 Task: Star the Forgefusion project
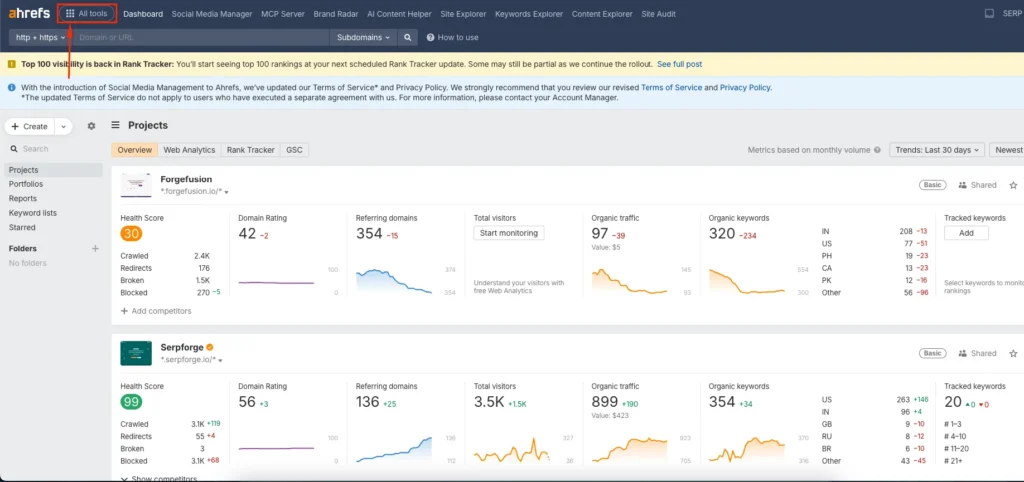click(x=1013, y=185)
